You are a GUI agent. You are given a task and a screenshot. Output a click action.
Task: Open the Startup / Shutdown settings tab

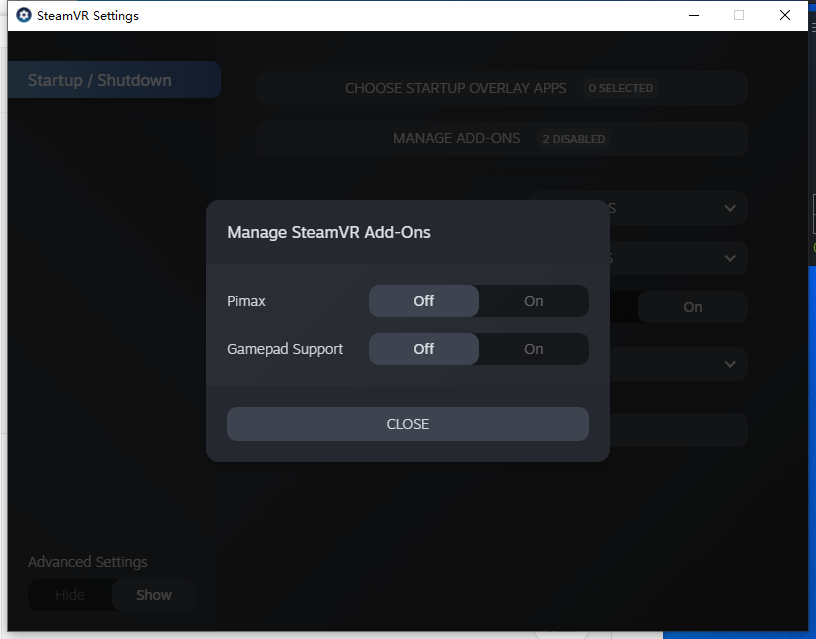(114, 80)
